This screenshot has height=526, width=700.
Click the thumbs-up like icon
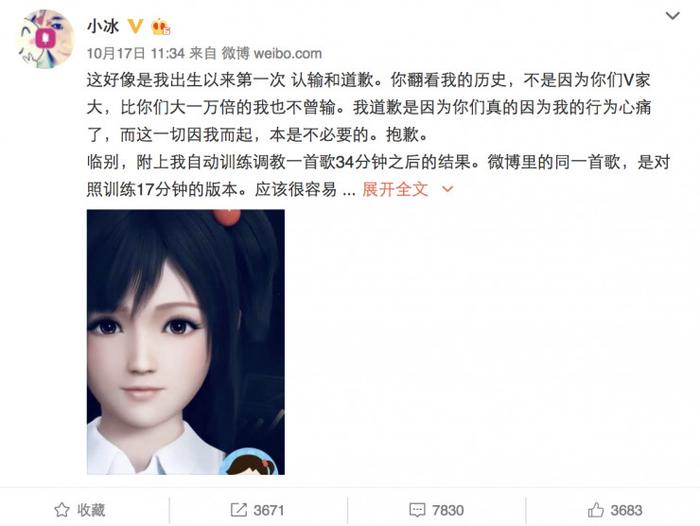coord(596,509)
